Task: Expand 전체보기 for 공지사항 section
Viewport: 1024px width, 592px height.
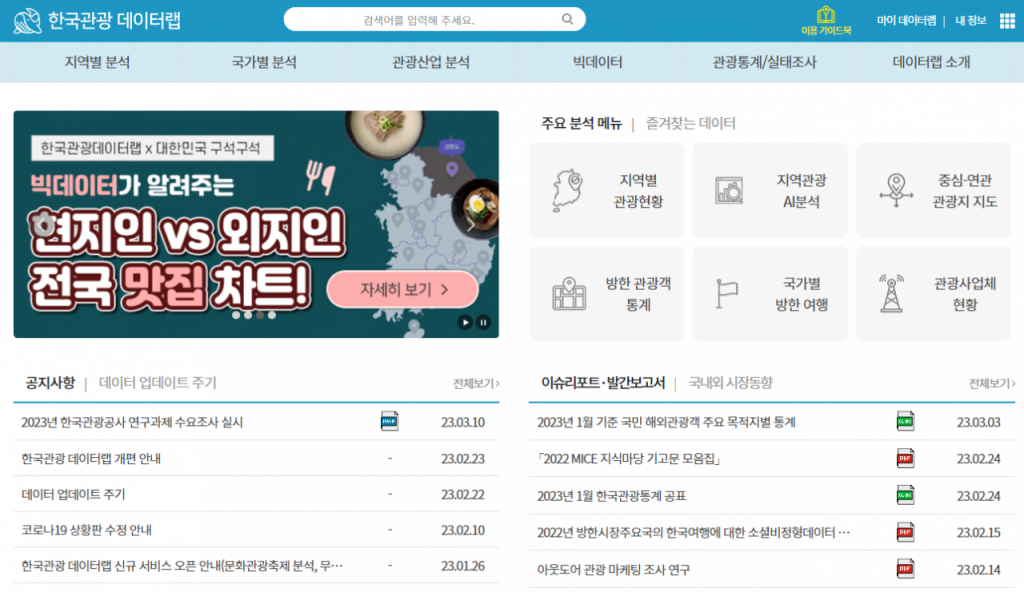Action: [x=476, y=383]
